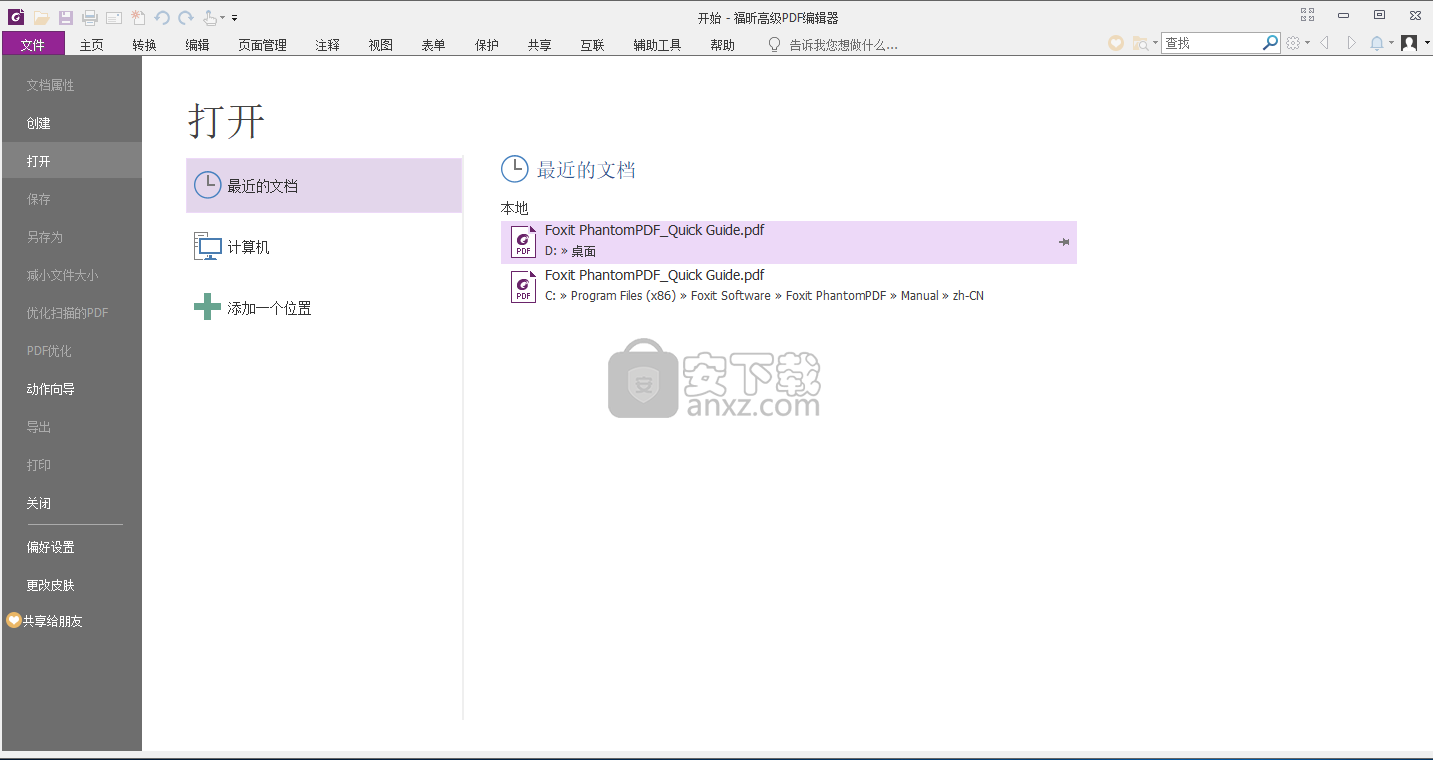Viewport: 1433px width, 760px height.
Task: Select 文档属性 in the sidebar
Action: pos(72,85)
